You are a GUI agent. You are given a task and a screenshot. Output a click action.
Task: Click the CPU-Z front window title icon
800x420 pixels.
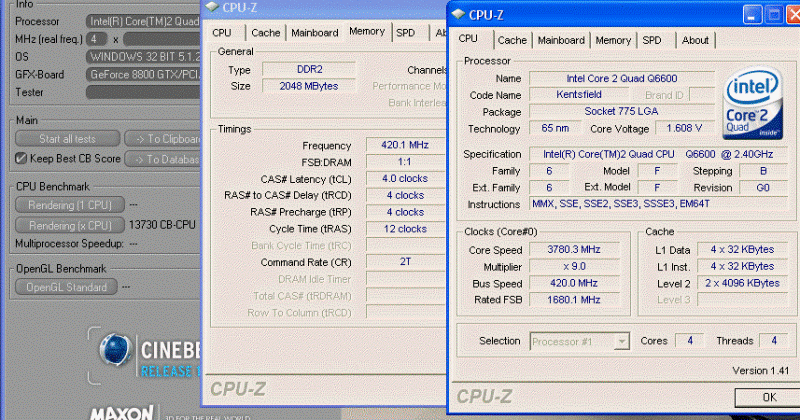click(x=459, y=15)
